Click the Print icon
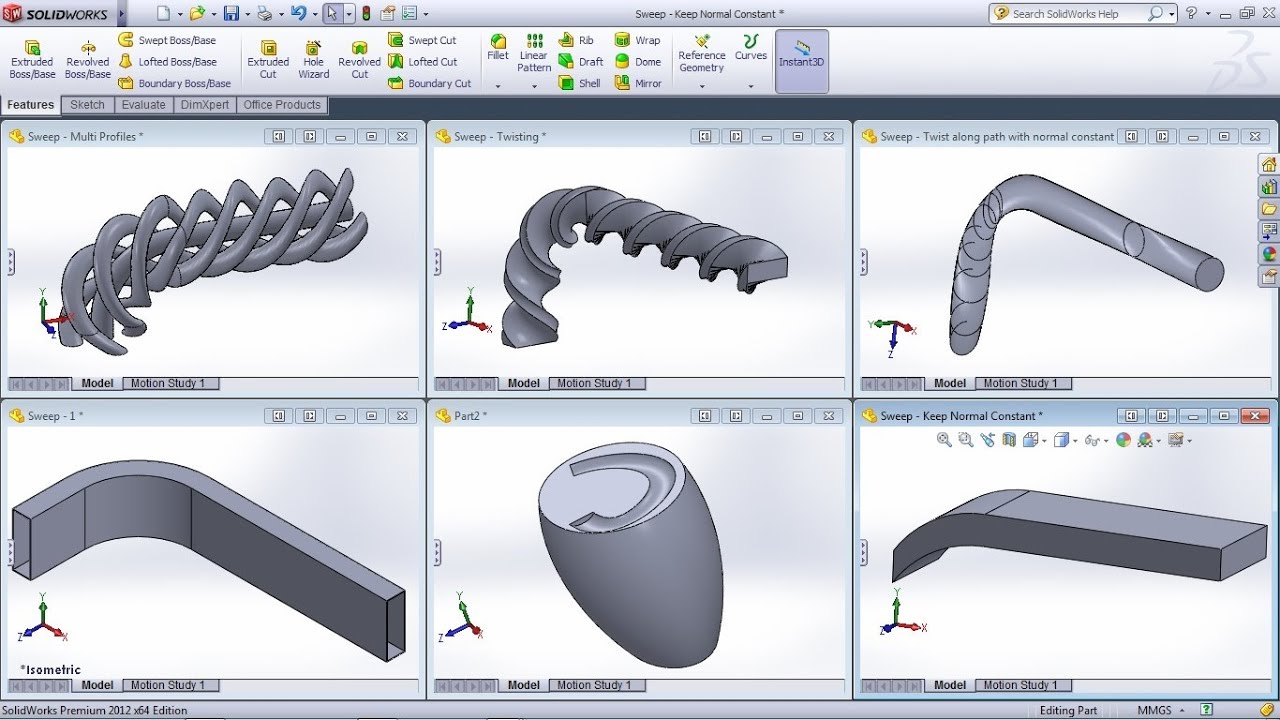 (x=264, y=14)
